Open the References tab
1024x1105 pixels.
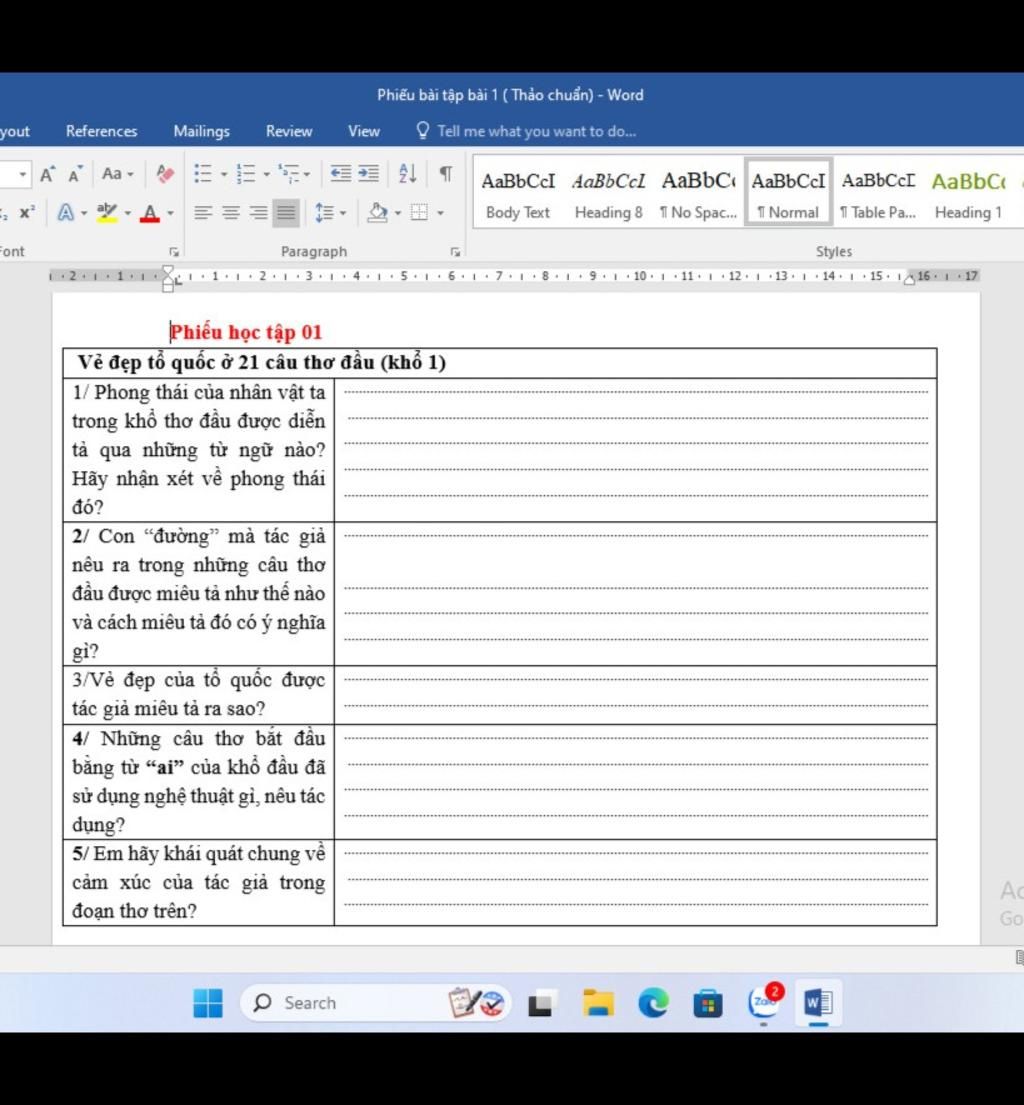[x=101, y=131]
